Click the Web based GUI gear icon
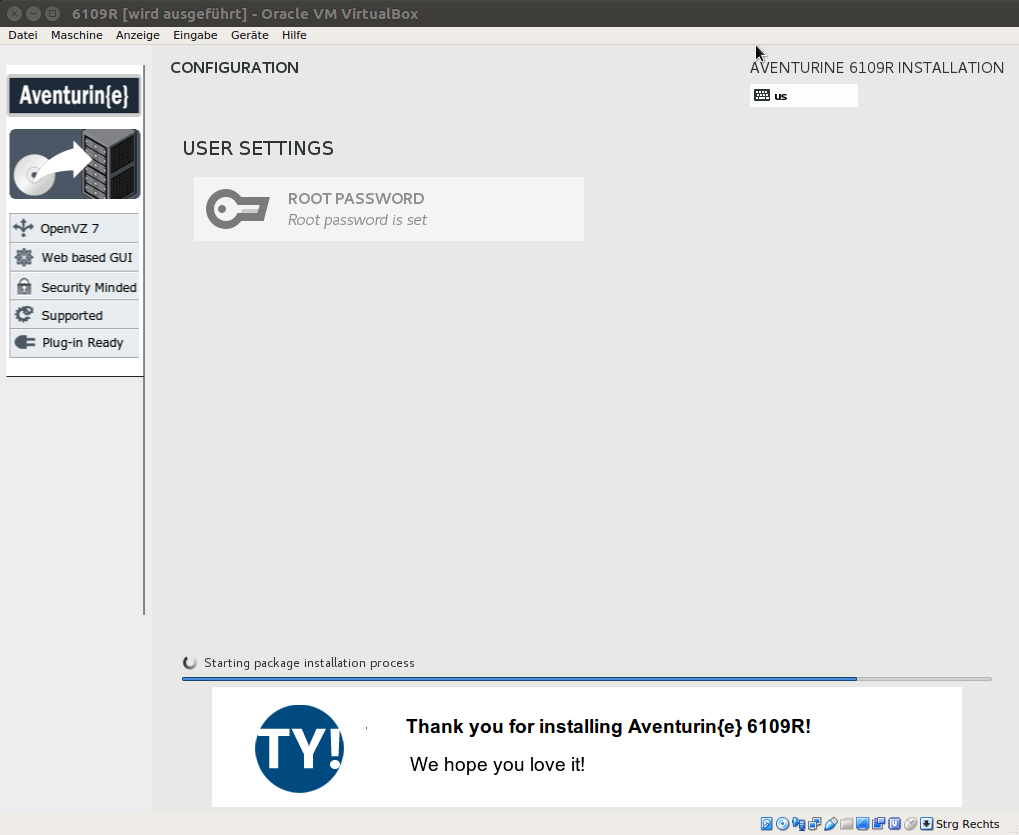This screenshot has width=1019, height=835. pos(24,257)
